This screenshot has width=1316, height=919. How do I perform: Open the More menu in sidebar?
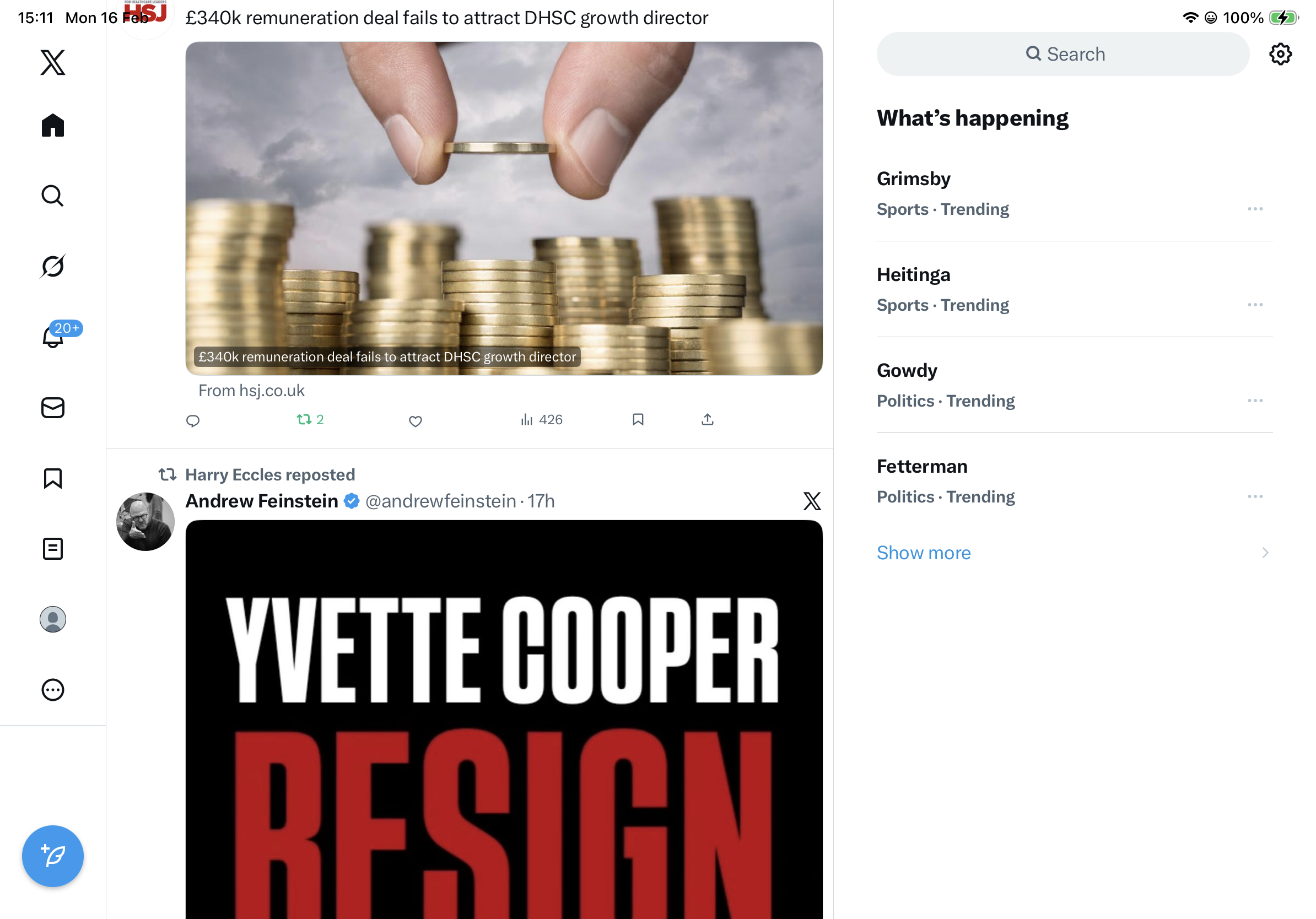coord(53,690)
